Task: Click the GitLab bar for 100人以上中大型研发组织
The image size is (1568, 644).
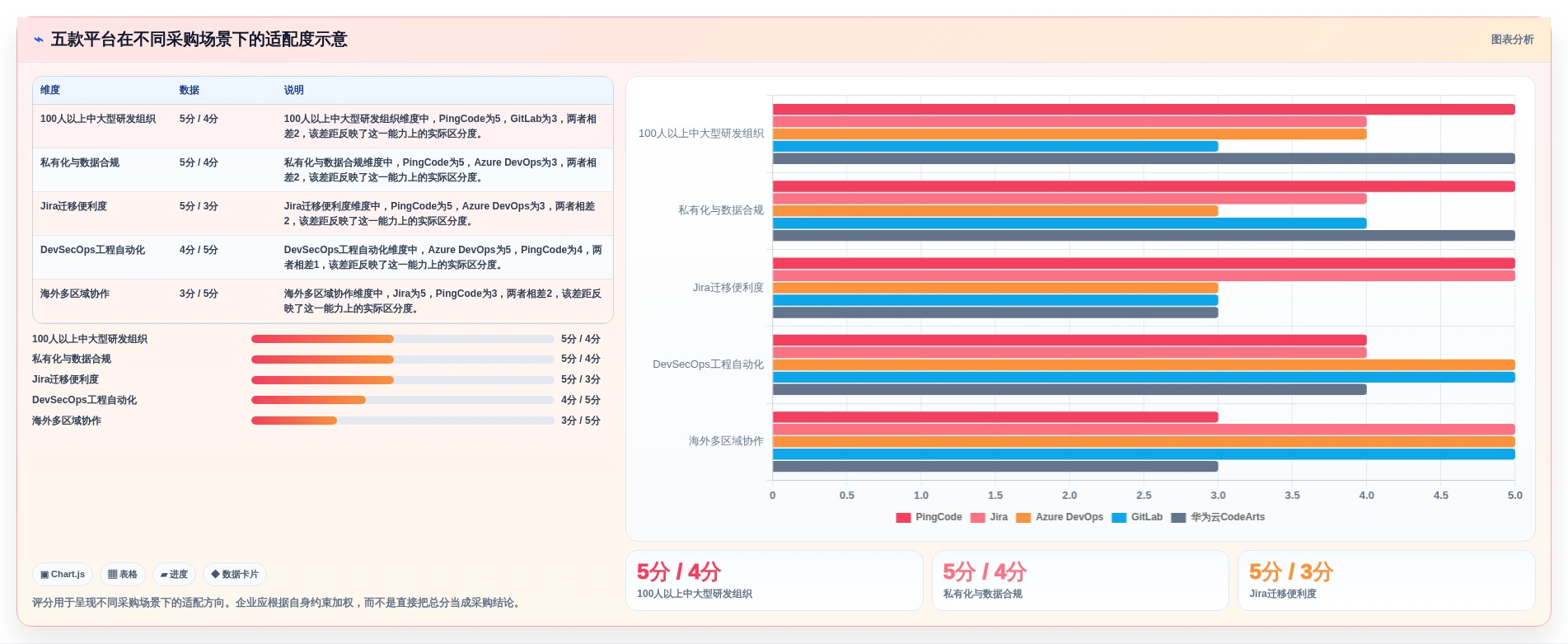Action: coord(995,147)
